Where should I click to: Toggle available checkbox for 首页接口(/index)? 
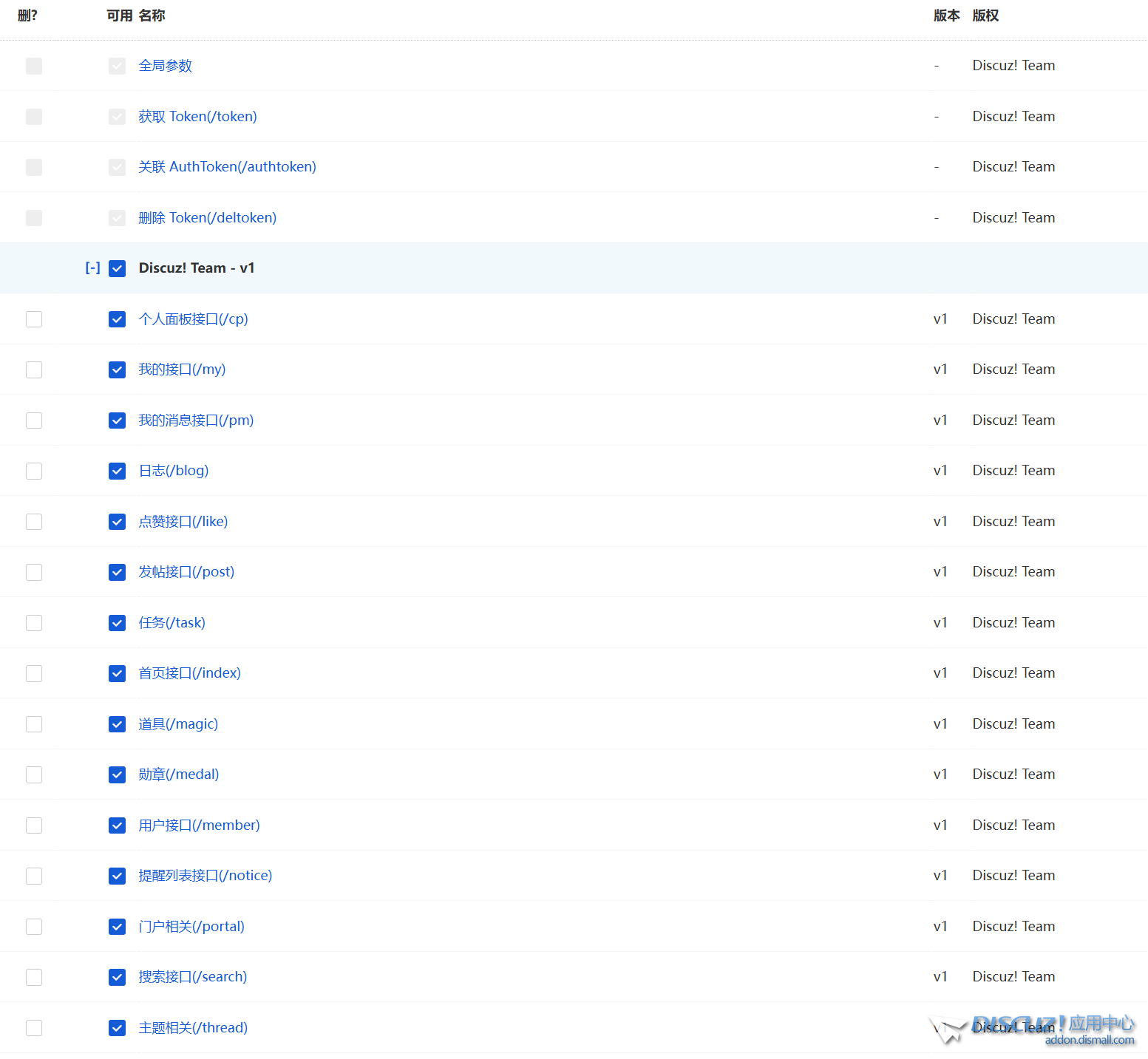[x=117, y=673]
